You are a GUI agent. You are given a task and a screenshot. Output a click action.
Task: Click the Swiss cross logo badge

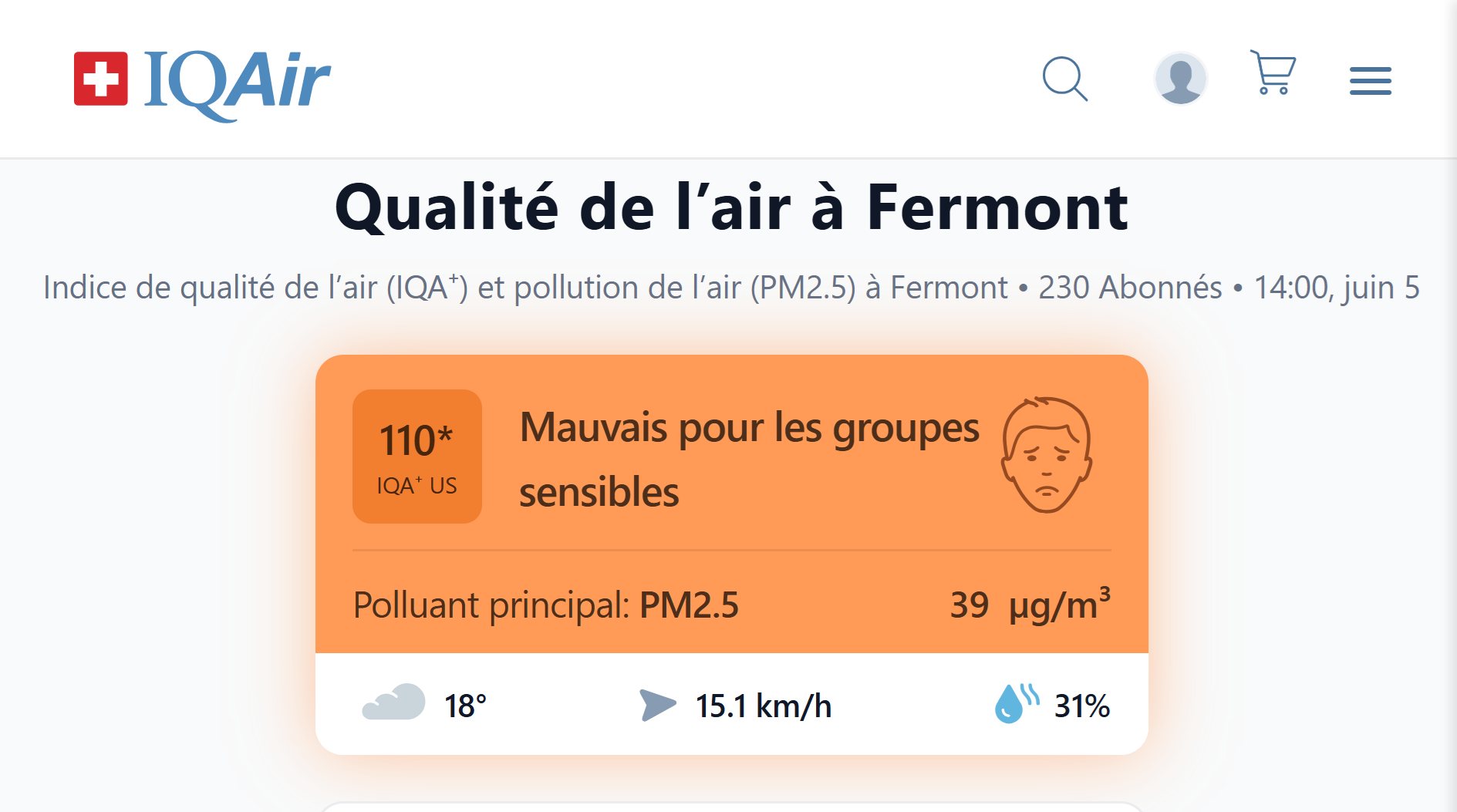(101, 79)
